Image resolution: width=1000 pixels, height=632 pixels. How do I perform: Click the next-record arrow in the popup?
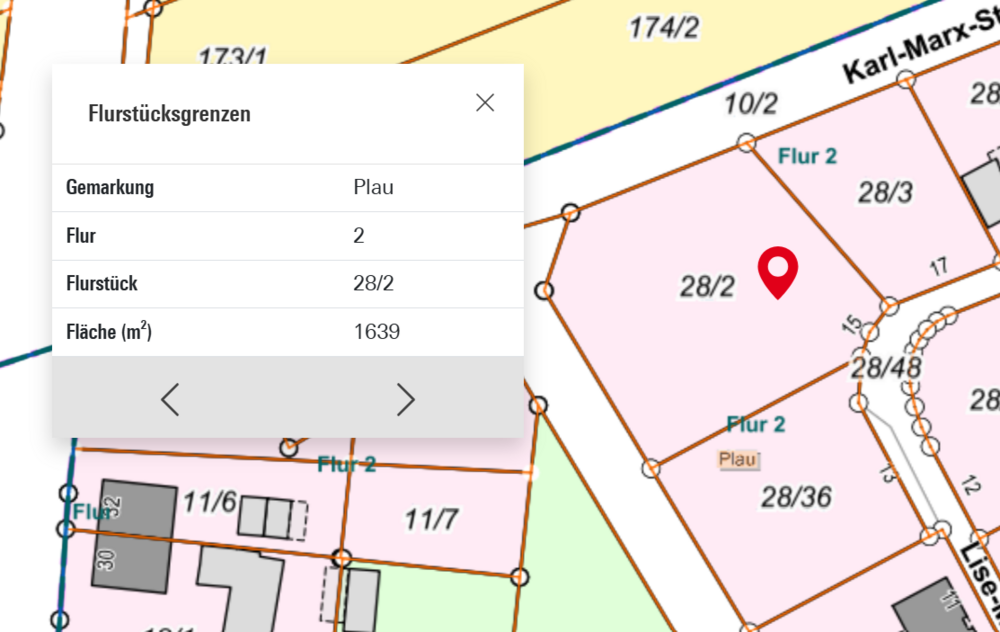coord(406,398)
